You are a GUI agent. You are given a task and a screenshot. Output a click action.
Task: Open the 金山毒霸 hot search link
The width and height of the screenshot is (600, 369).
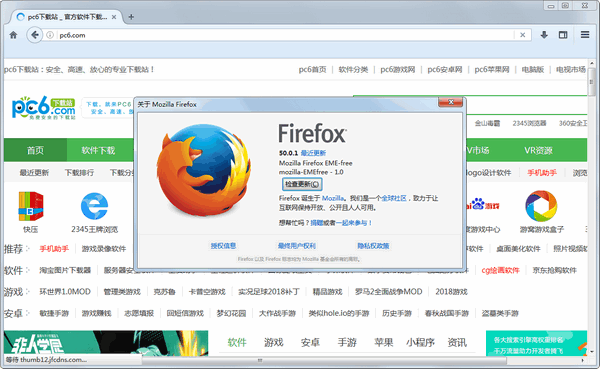pos(487,123)
